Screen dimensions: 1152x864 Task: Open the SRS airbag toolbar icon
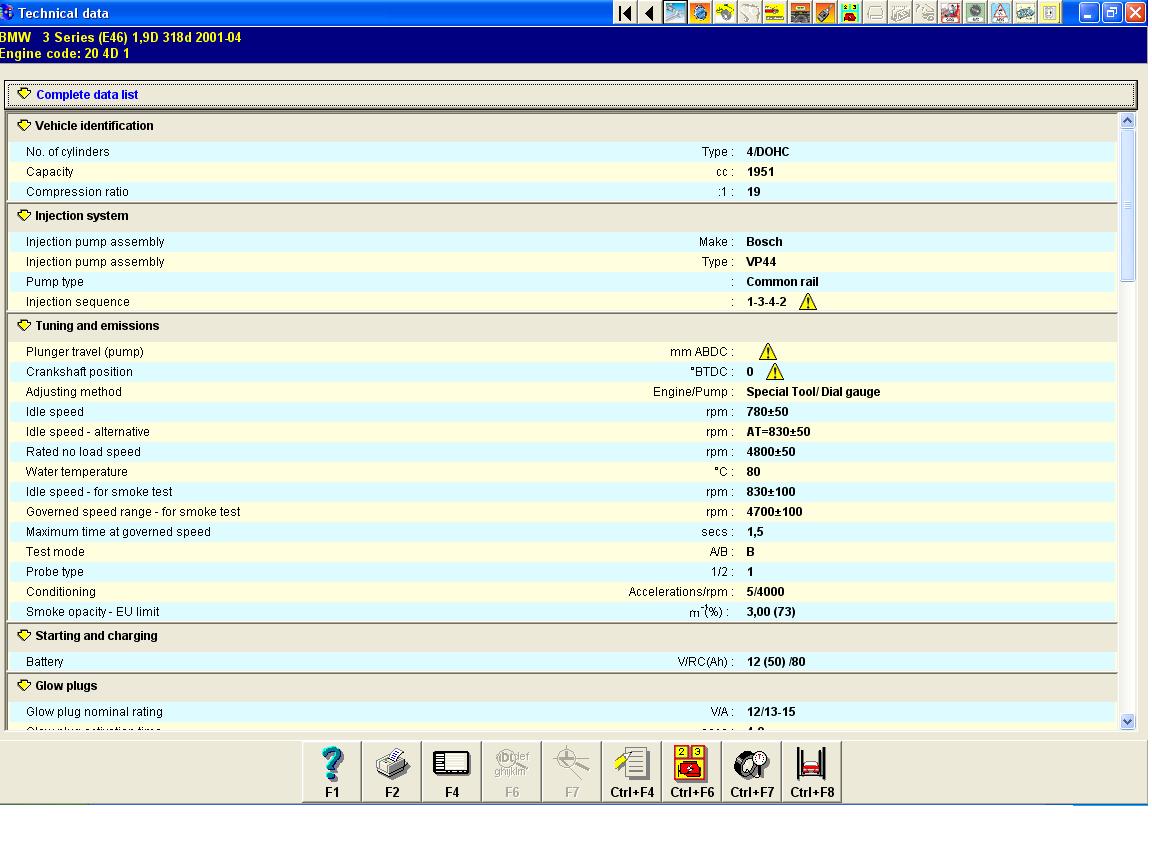pos(950,12)
